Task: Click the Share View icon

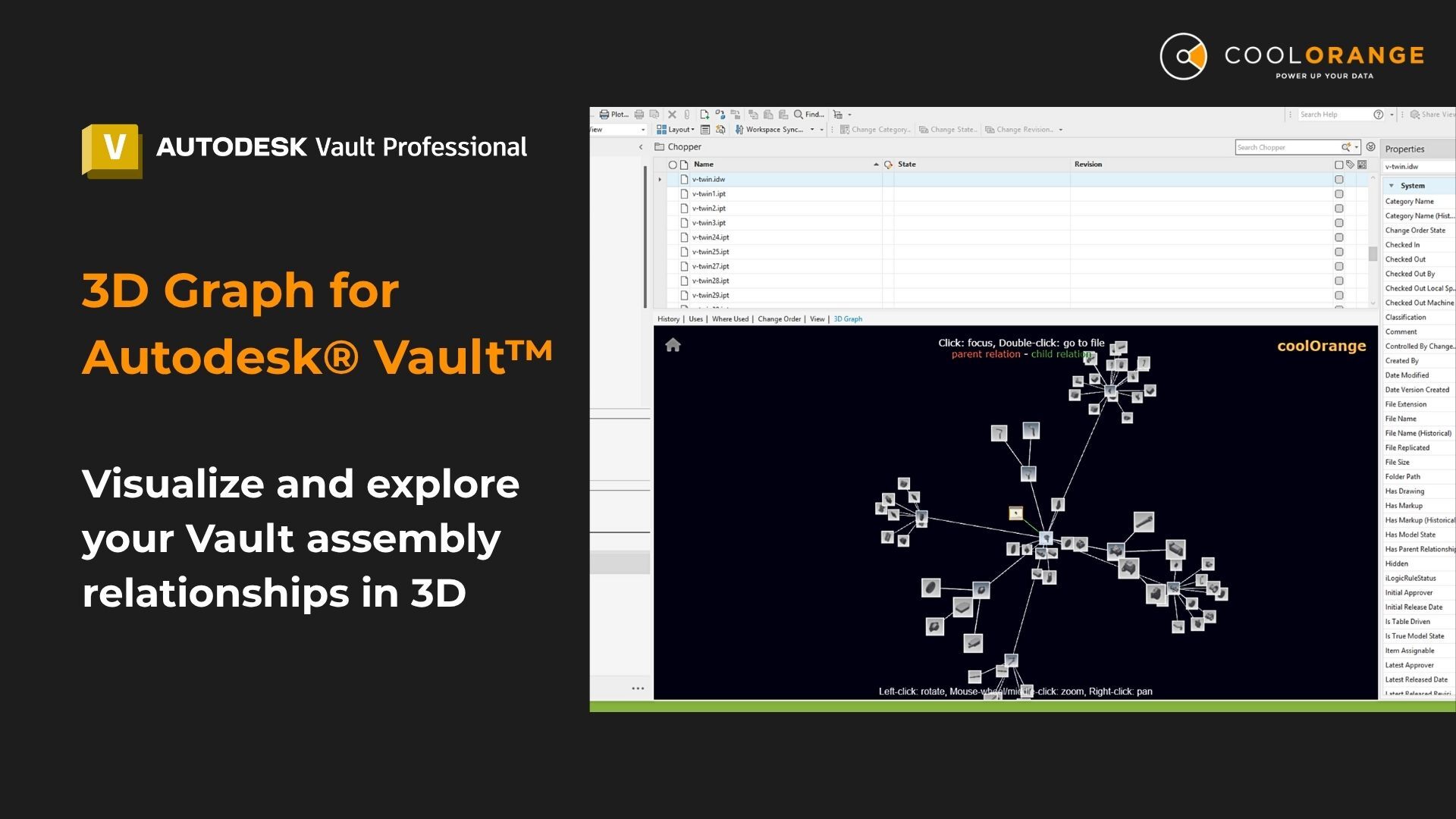Action: [x=1415, y=115]
